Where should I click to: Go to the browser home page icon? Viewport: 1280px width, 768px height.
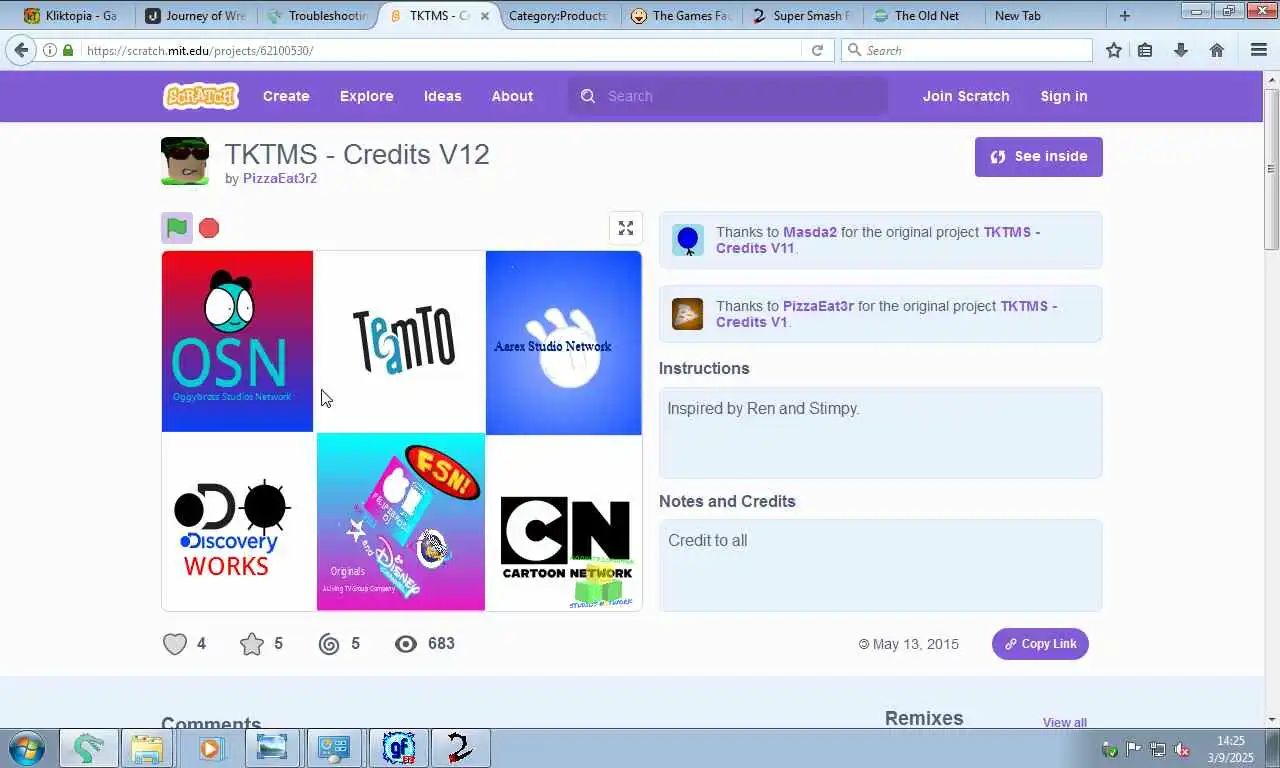click(x=1217, y=50)
